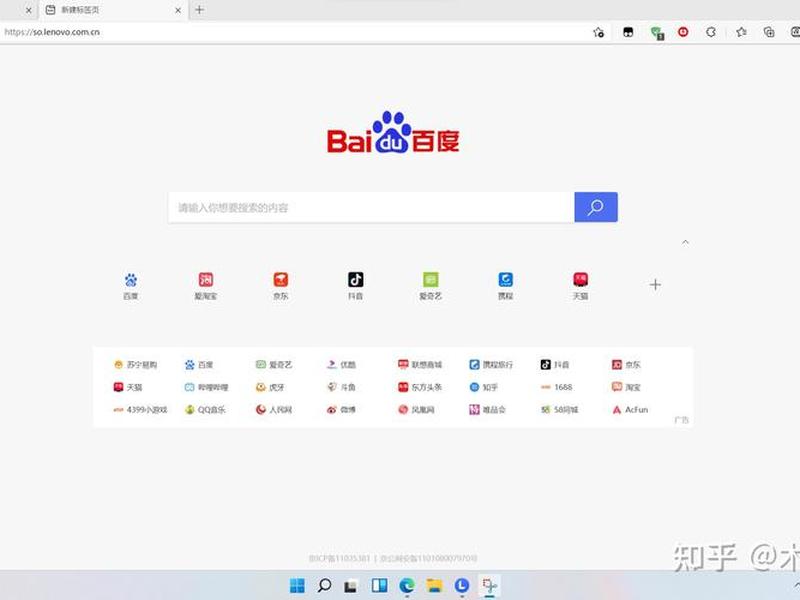Open File Explorer from the taskbar
800x600 pixels.
434,586
